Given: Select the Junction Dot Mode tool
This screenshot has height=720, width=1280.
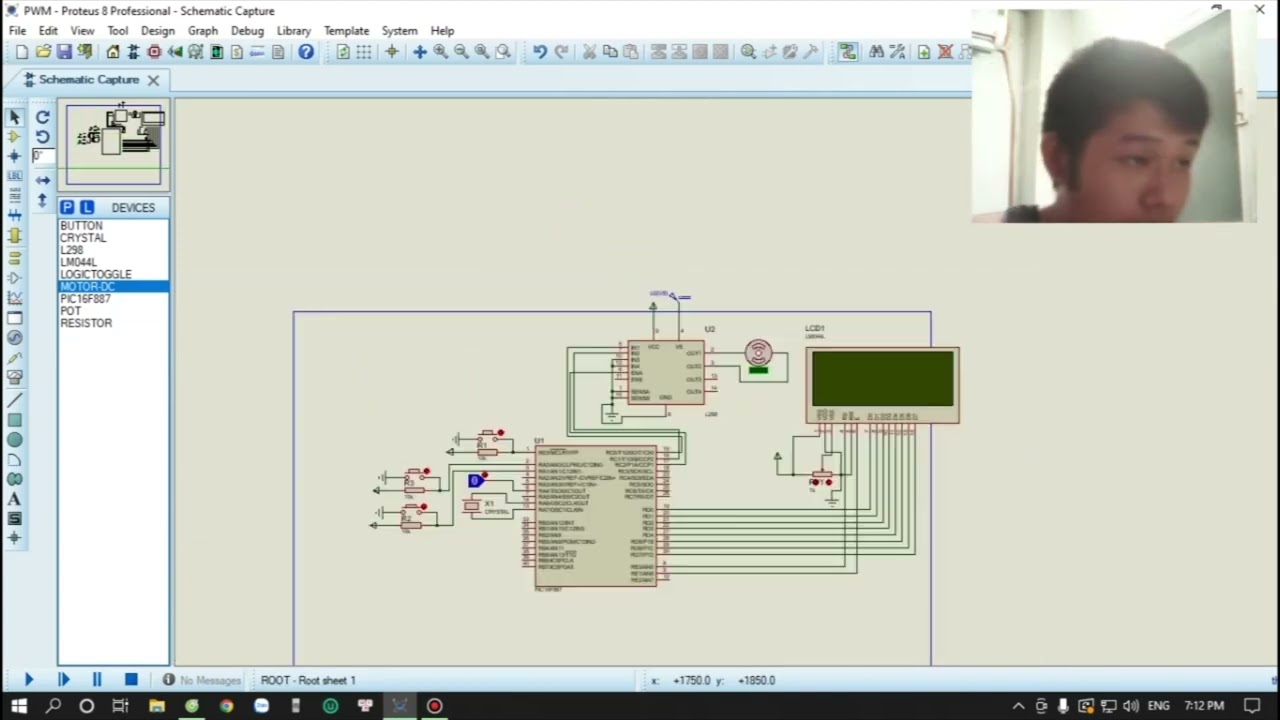Looking at the screenshot, I should [14, 156].
